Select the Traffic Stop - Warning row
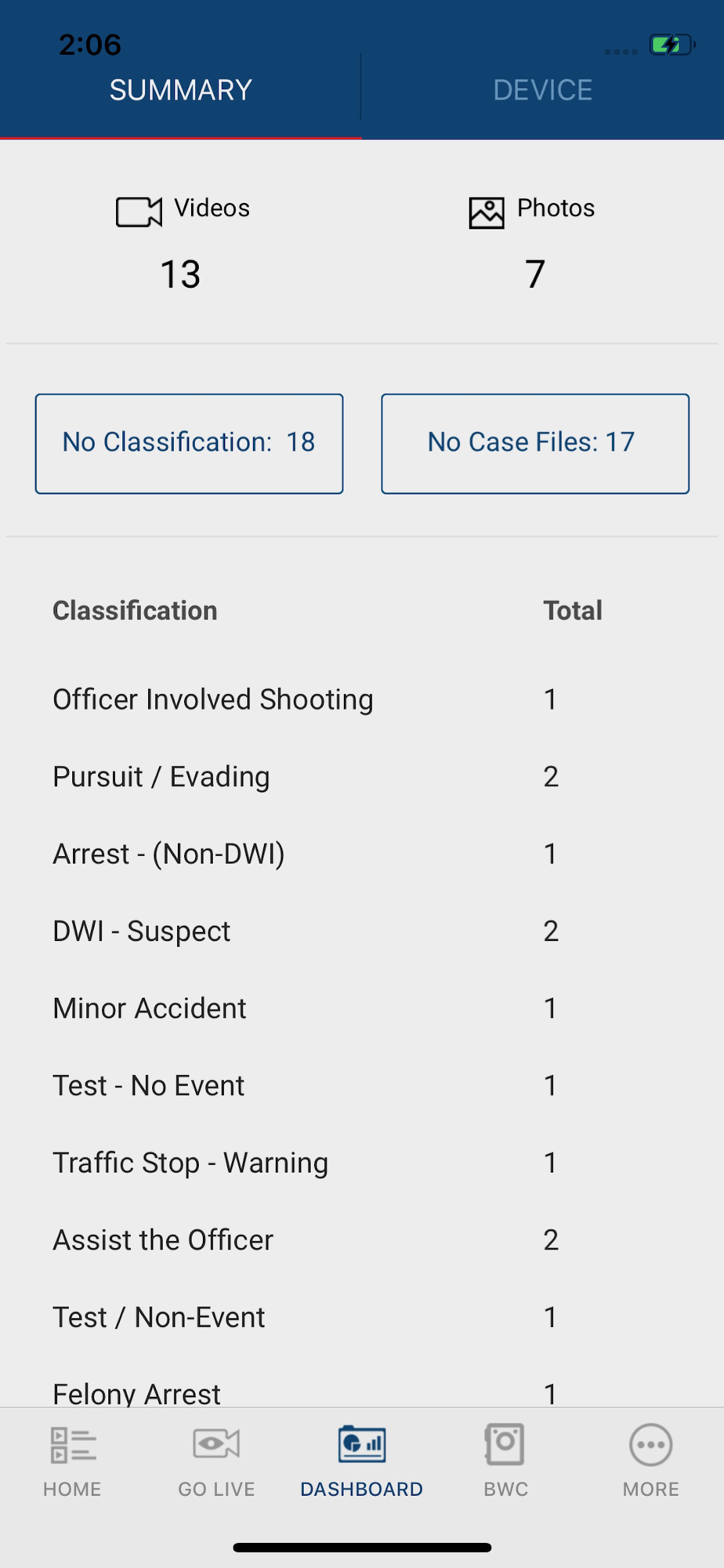 pos(362,1163)
